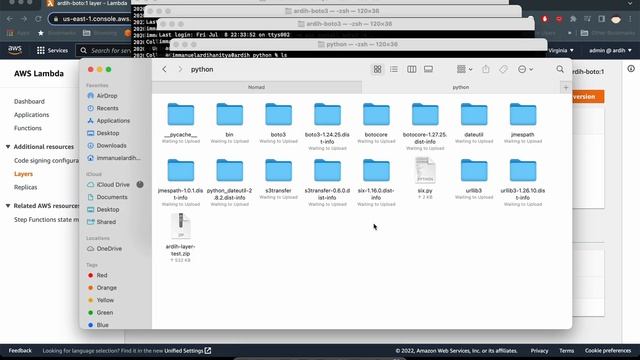
Task: Select the jmespath folder
Action: click(523, 115)
